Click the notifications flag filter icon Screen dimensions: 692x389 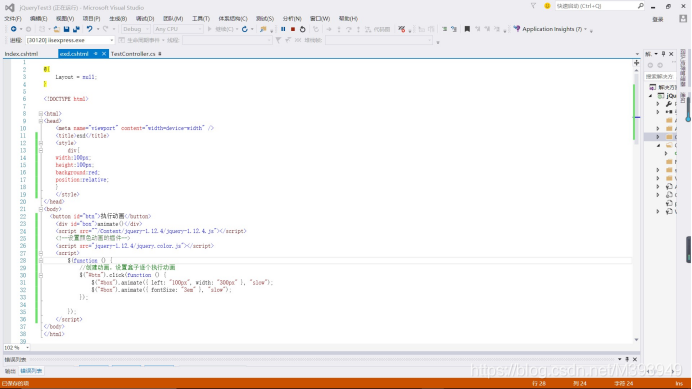pyautogui.click(x=533, y=6)
